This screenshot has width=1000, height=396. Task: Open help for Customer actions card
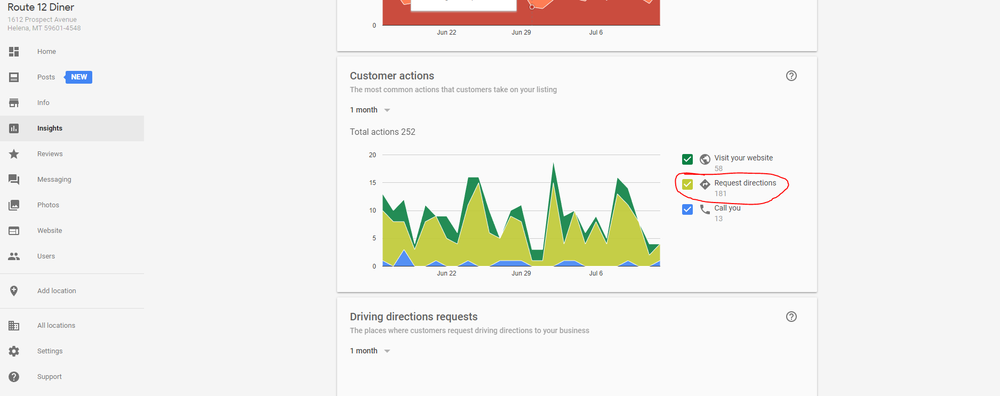pyautogui.click(x=791, y=76)
